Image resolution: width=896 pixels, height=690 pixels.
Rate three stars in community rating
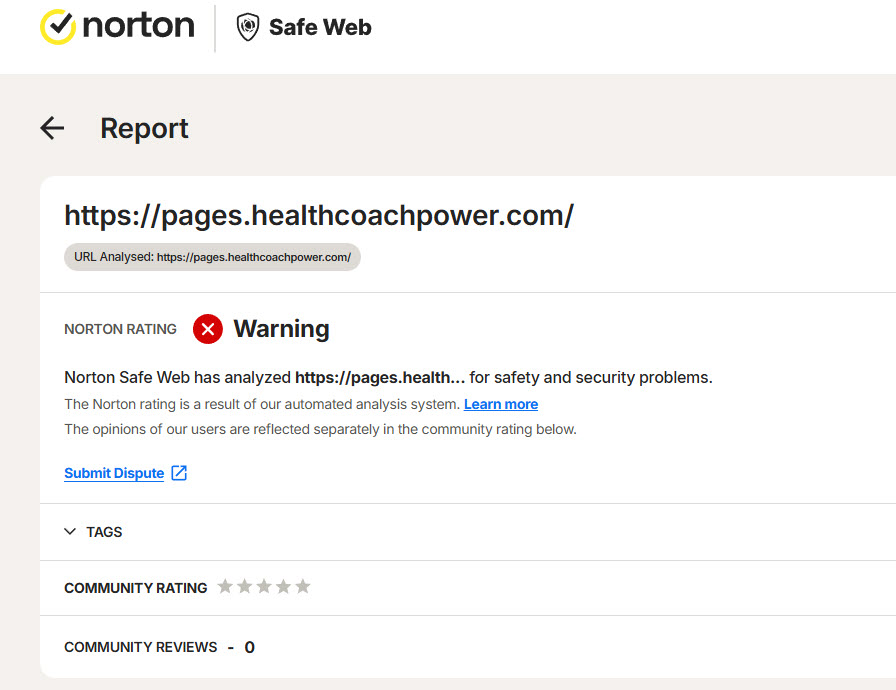pyautogui.click(x=264, y=587)
